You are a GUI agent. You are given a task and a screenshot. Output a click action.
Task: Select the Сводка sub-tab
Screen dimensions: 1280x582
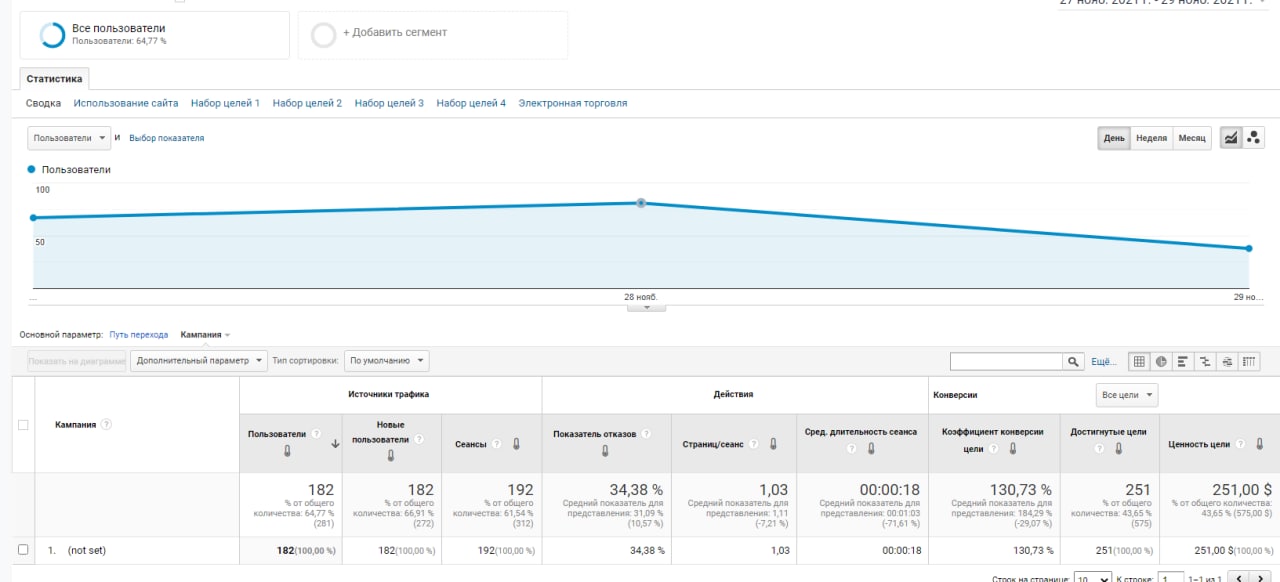(43, 103)
